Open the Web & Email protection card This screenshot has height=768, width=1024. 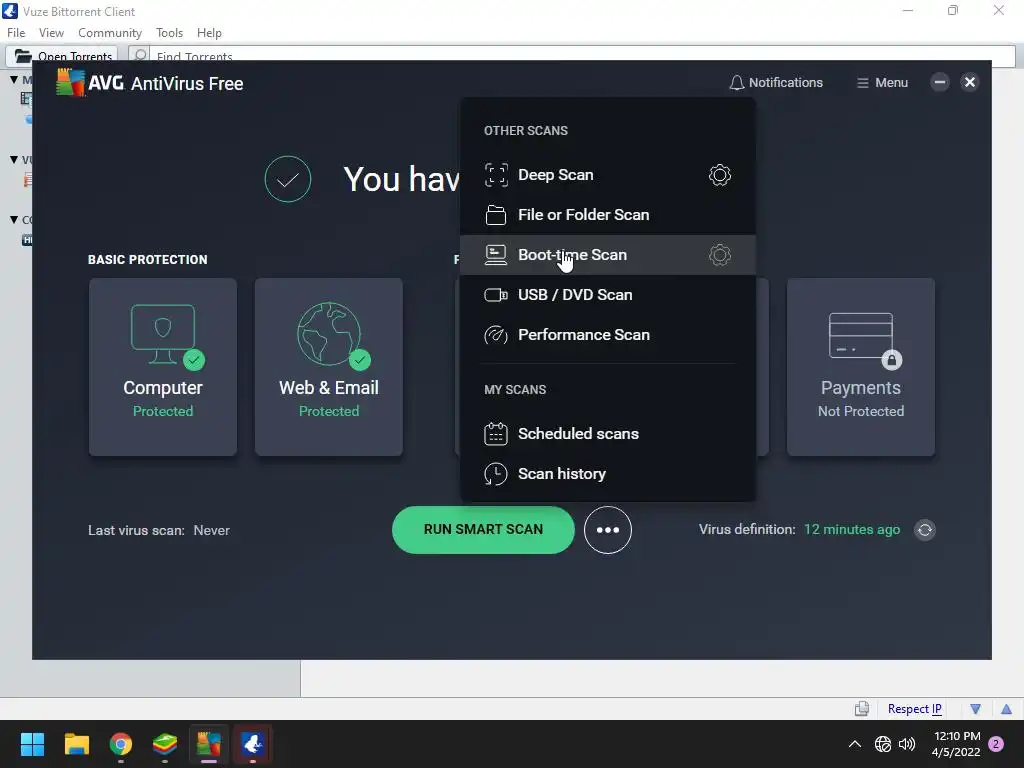pyautogui.click(x=328, y=367)
